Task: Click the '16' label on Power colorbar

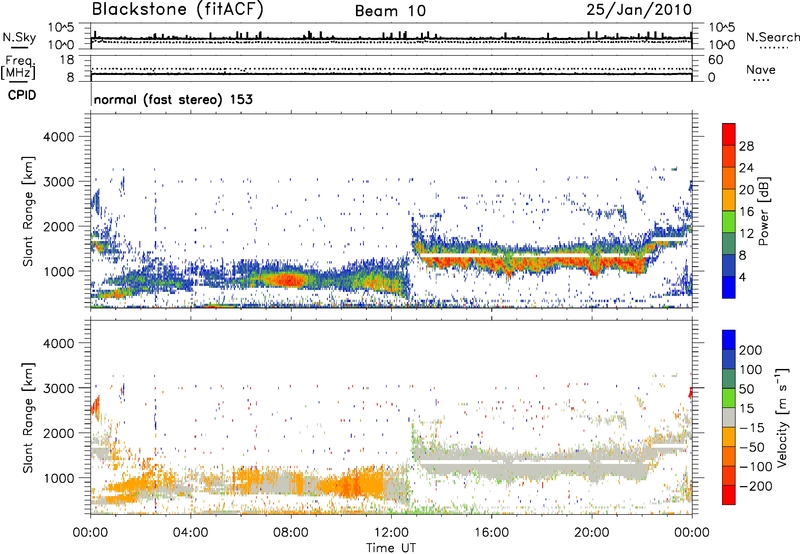Action: (x=746, y=212)
